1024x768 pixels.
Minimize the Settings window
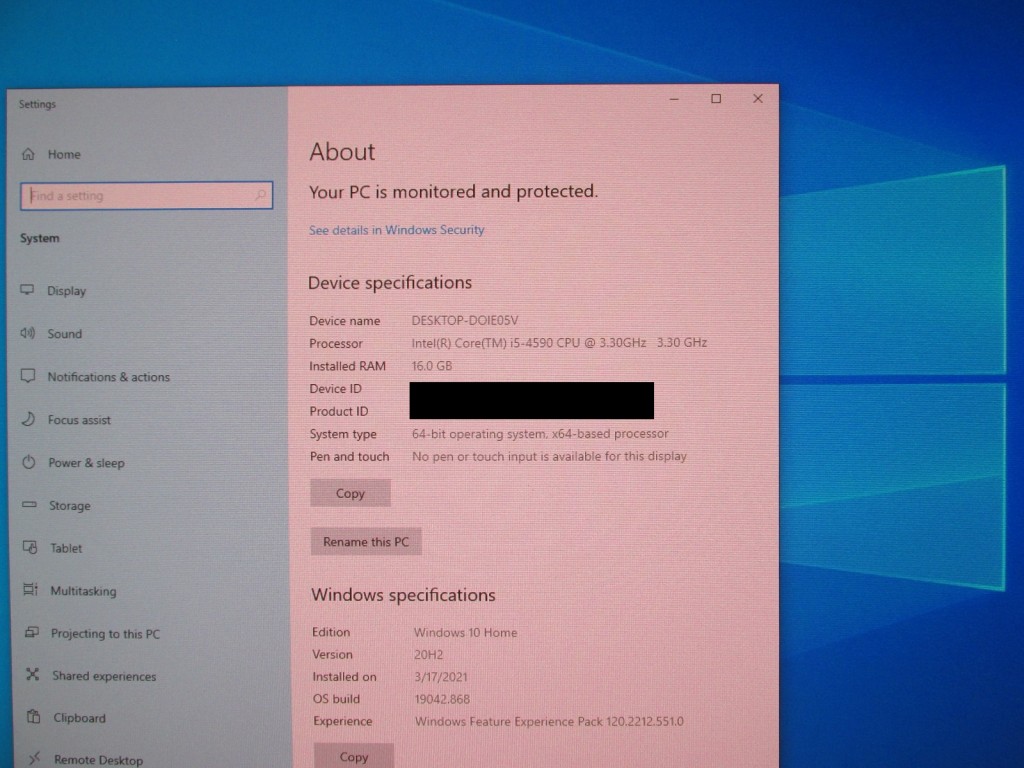[674, 99]
